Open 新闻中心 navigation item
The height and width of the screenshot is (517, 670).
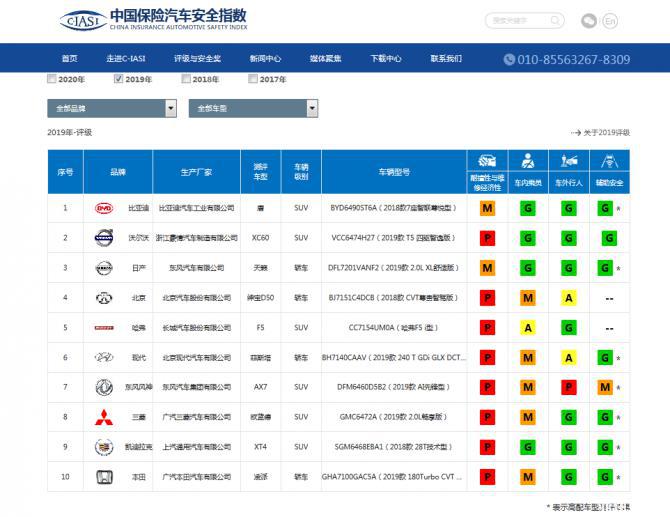pyautogui.click(x=265, y=59)
